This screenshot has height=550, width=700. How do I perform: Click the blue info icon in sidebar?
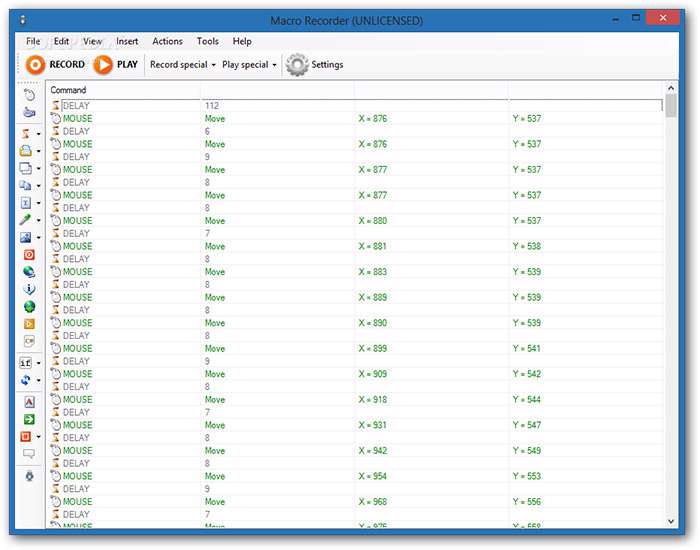pos(29,289)
